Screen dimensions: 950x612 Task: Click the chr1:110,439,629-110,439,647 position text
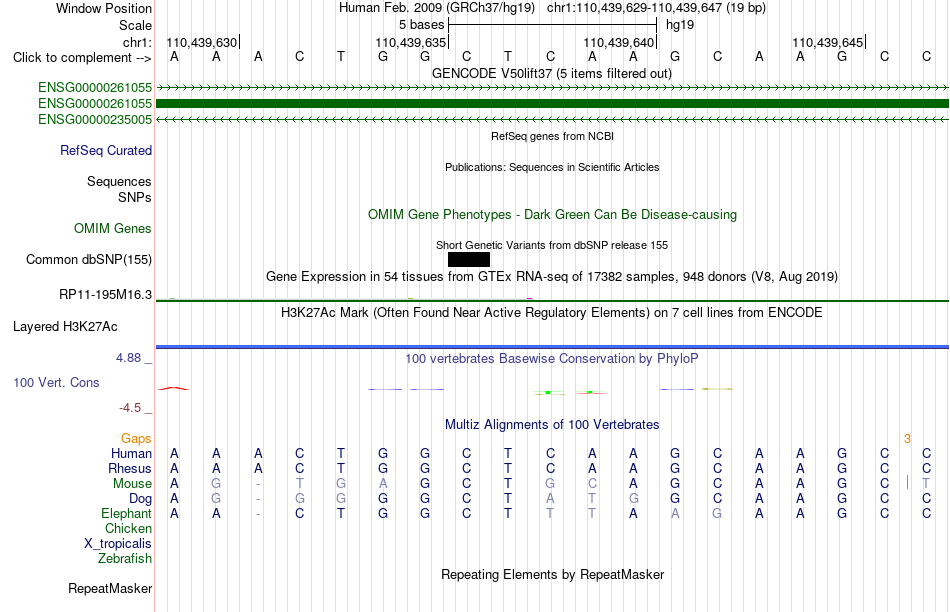click(656, 8)
